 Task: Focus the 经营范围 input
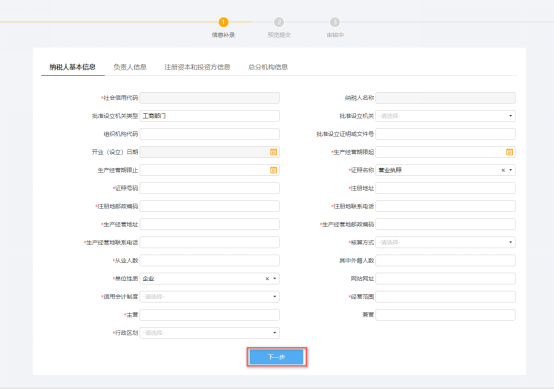pyautogui.click(x=445, y=297)
